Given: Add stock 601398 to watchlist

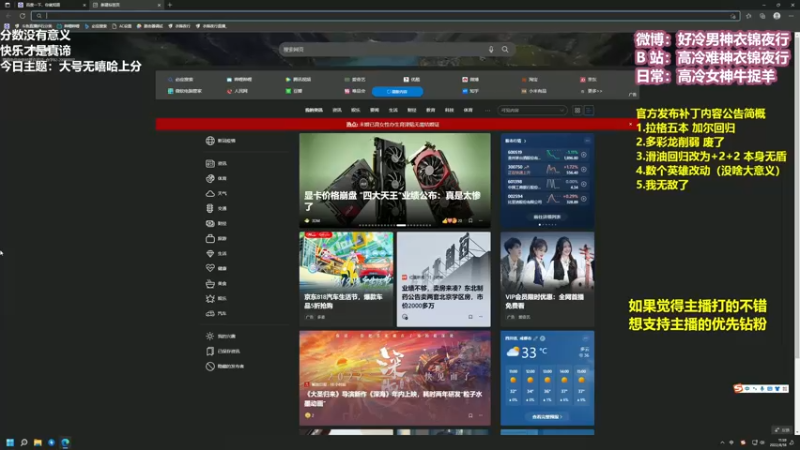Looking at the screenshot, I should (x=584, y=184).
